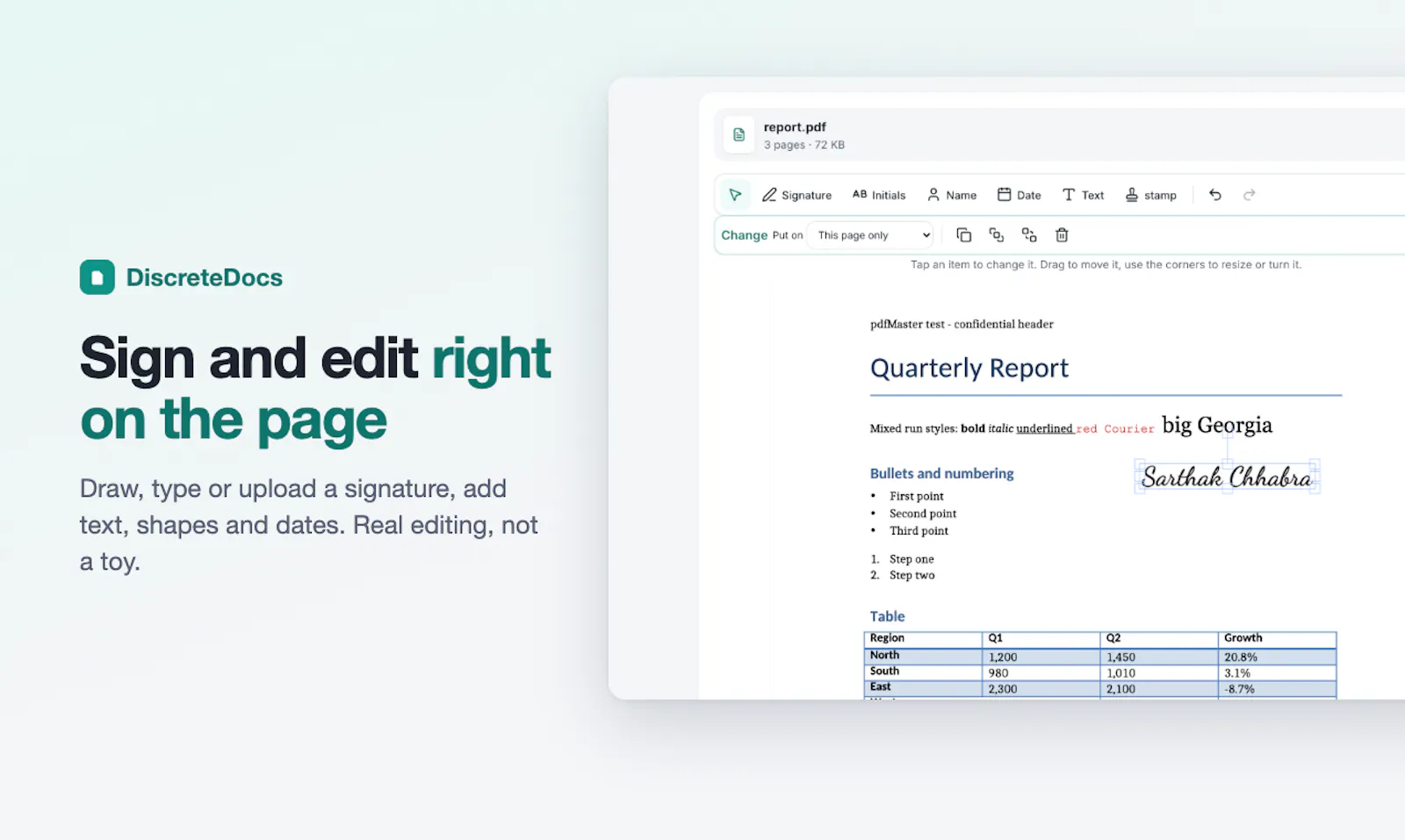Choose the Signature pen tool
The height and width of the screenshot is (840, 1405).
(x=796, y=195)
